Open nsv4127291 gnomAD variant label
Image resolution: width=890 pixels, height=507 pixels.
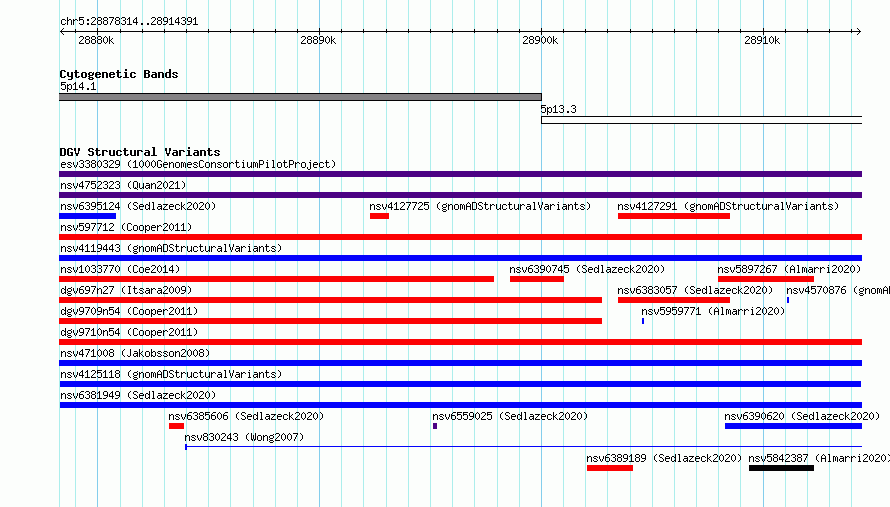click(728, 206)
